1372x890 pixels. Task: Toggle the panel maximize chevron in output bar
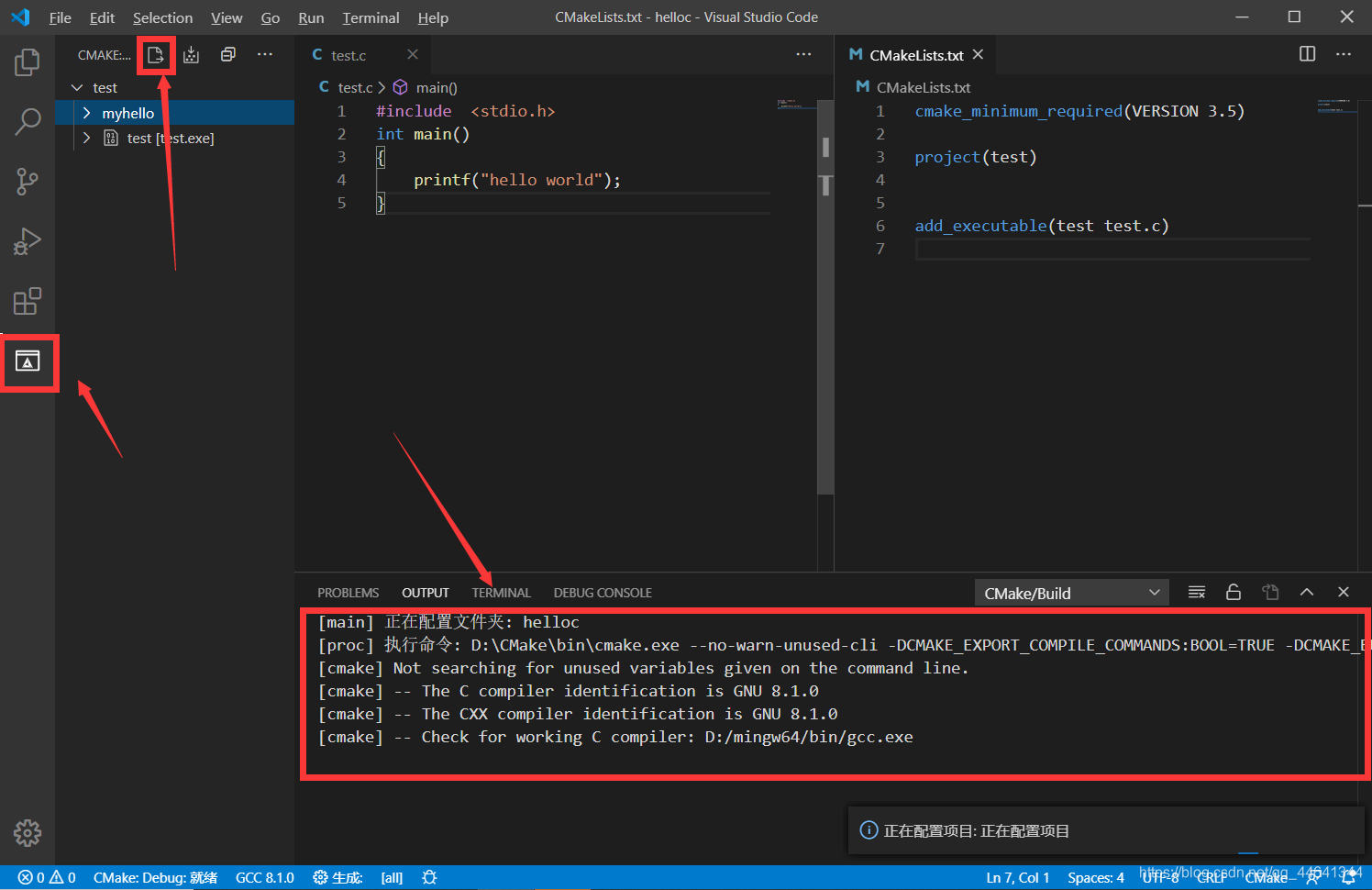pyautogui.click(x=1307, y=592)
